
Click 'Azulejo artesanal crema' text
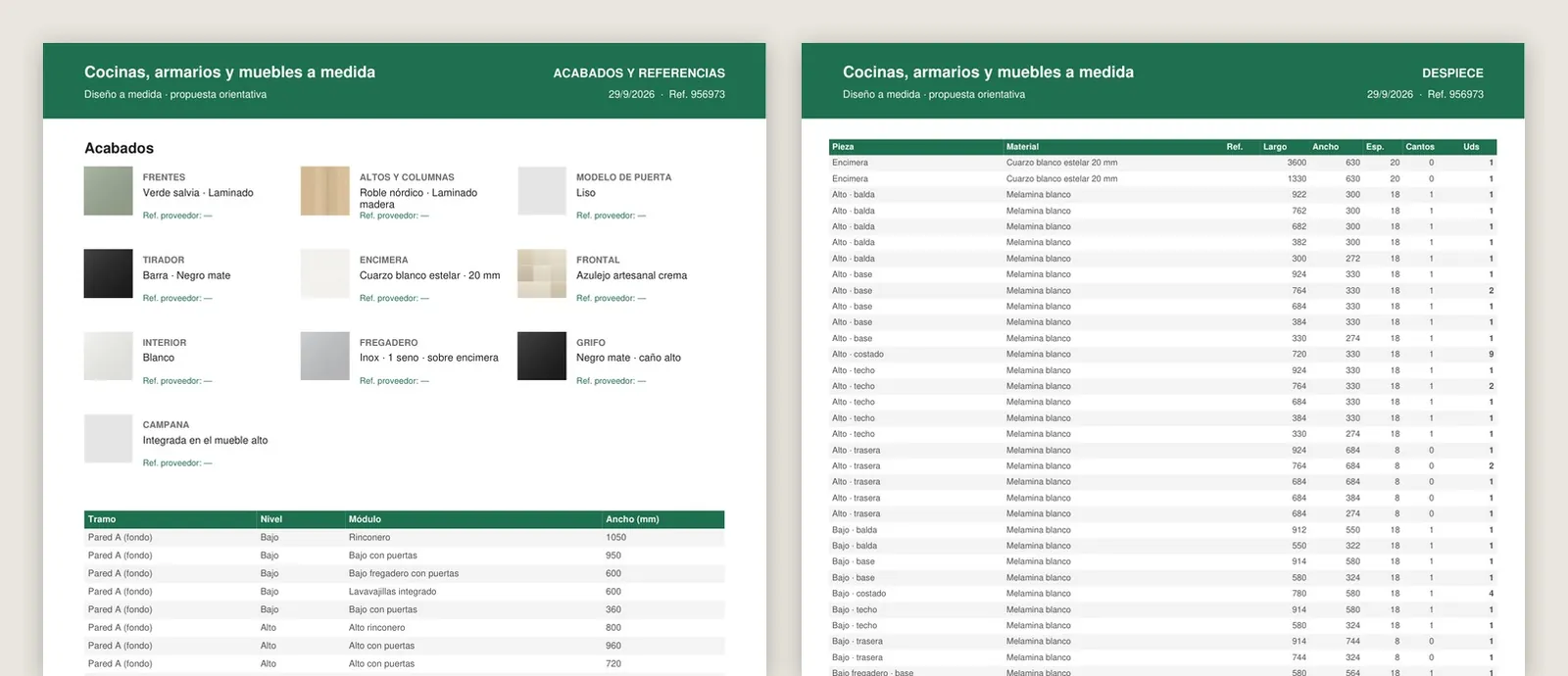click(x=631, y=275)
